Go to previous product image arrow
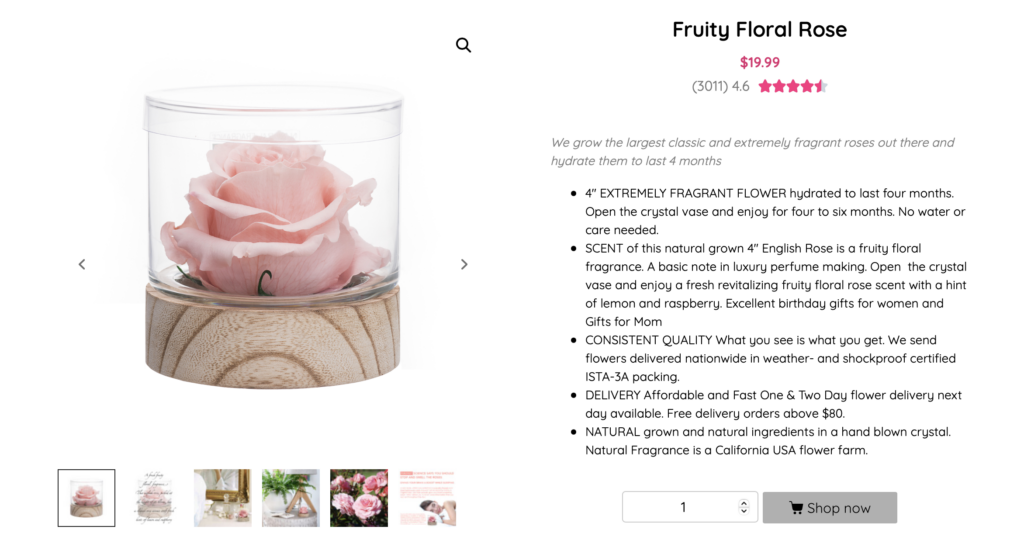 [x=82, y=265]
